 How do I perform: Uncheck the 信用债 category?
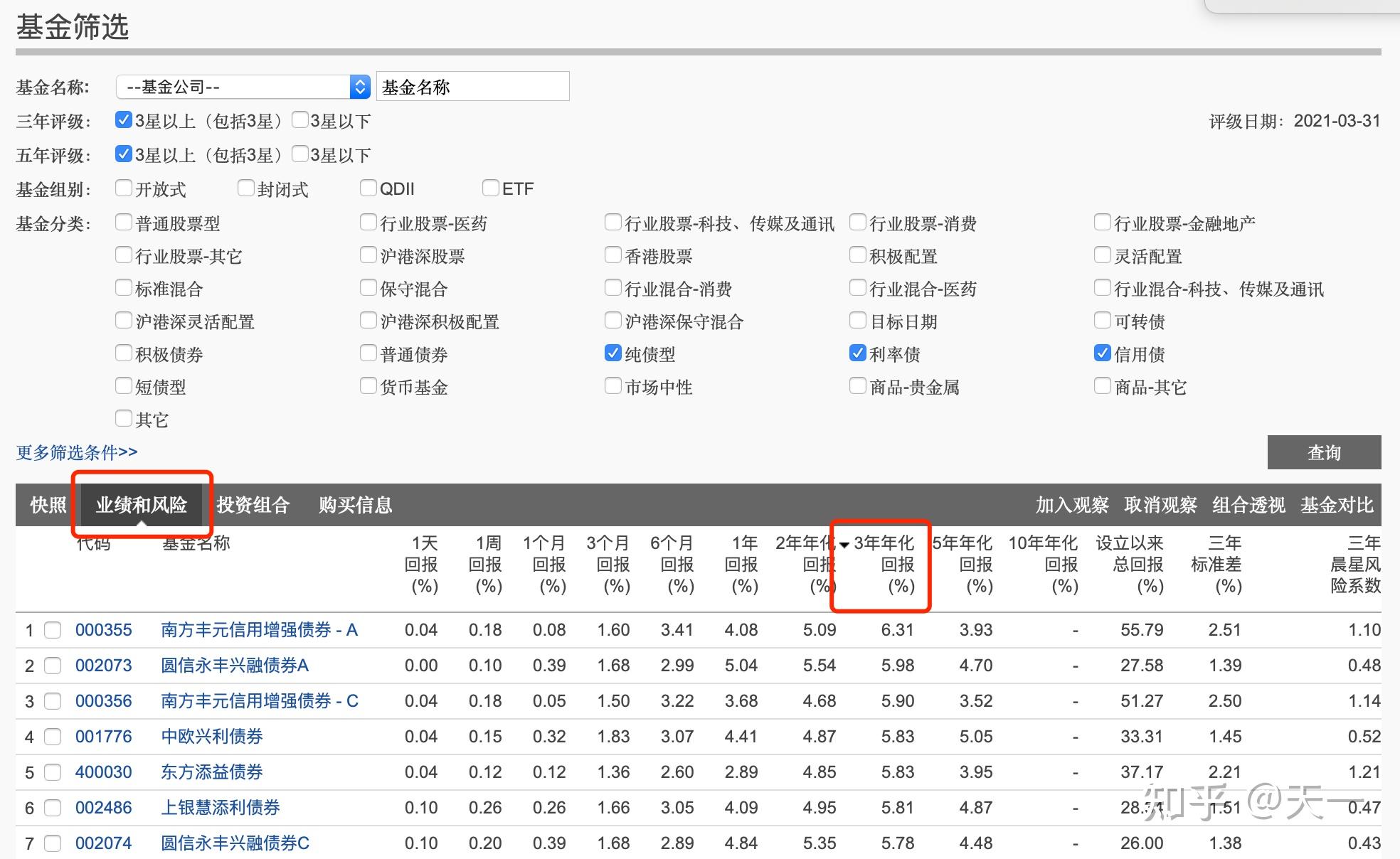[1102, 353]
